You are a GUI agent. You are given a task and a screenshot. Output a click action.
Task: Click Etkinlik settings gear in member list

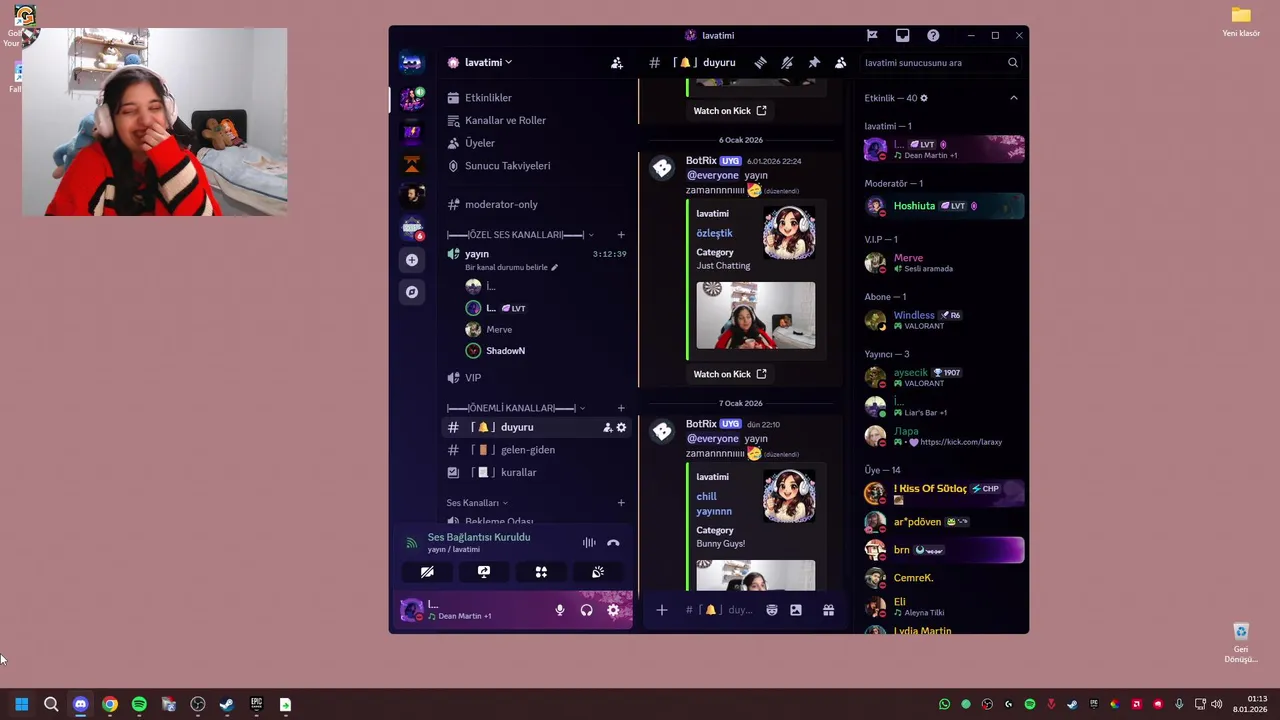pyautogui.click(x=924, y=98)
